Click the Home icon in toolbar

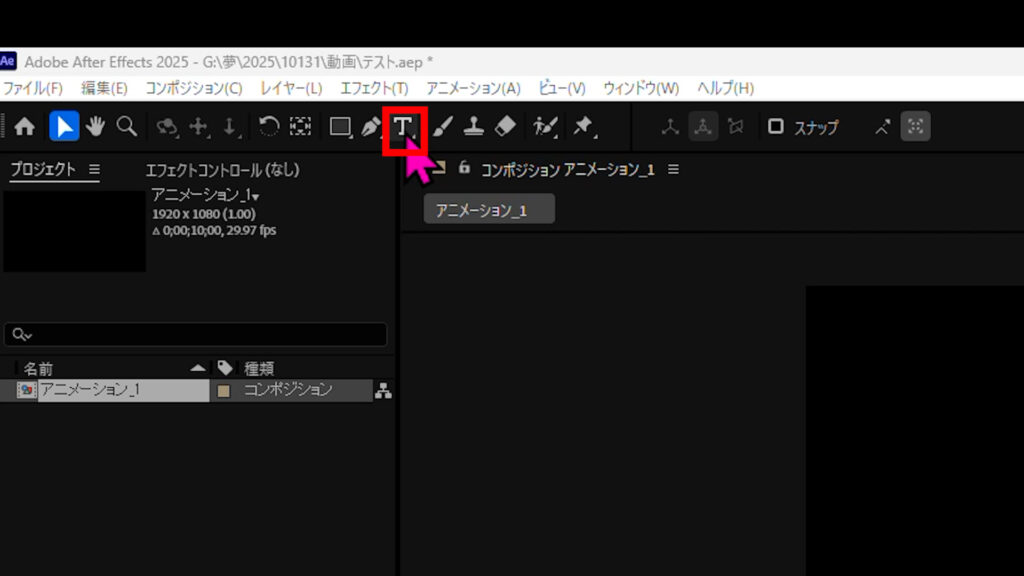[x=25, y=127]
